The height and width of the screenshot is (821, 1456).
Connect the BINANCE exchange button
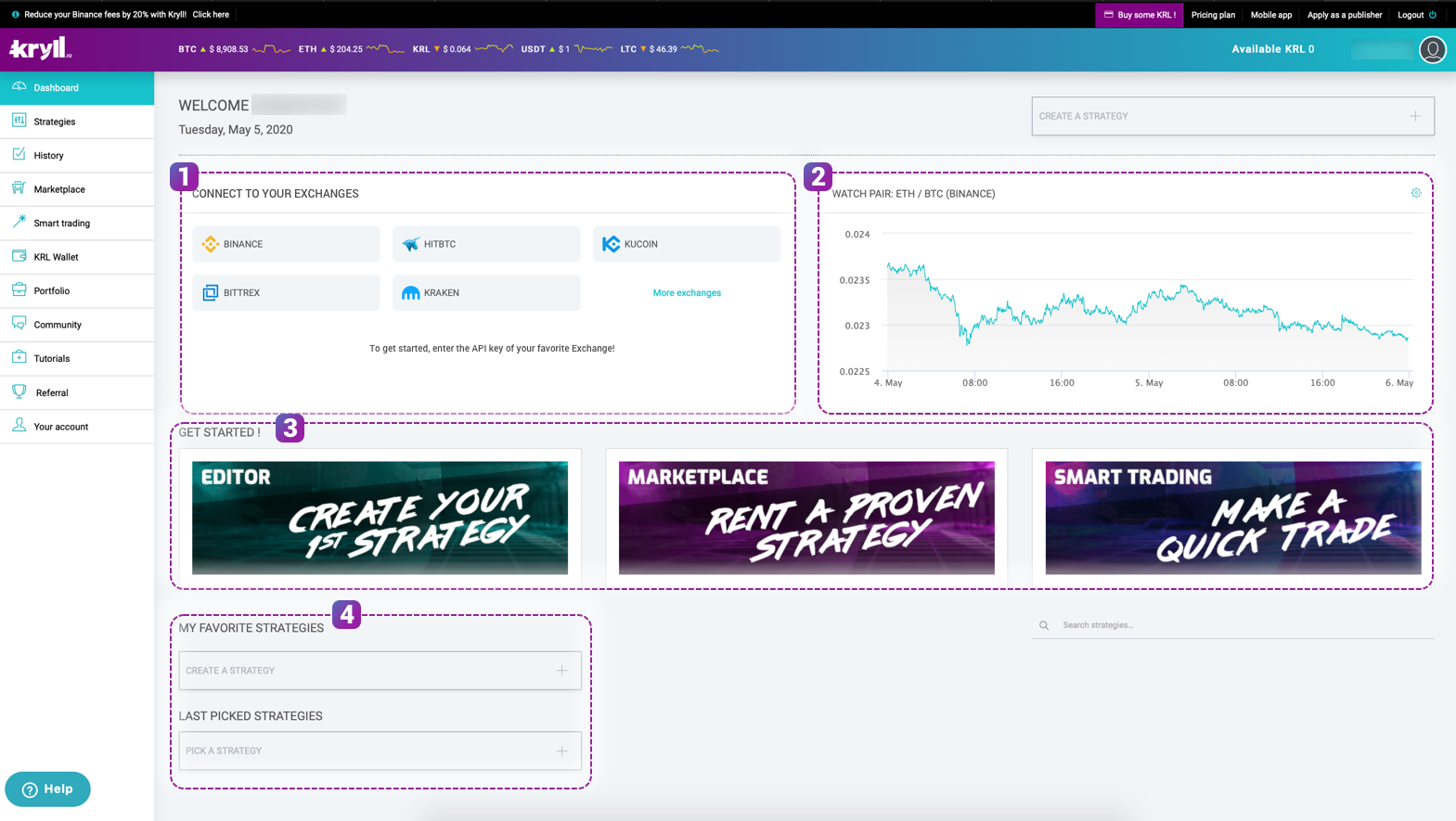286,244
